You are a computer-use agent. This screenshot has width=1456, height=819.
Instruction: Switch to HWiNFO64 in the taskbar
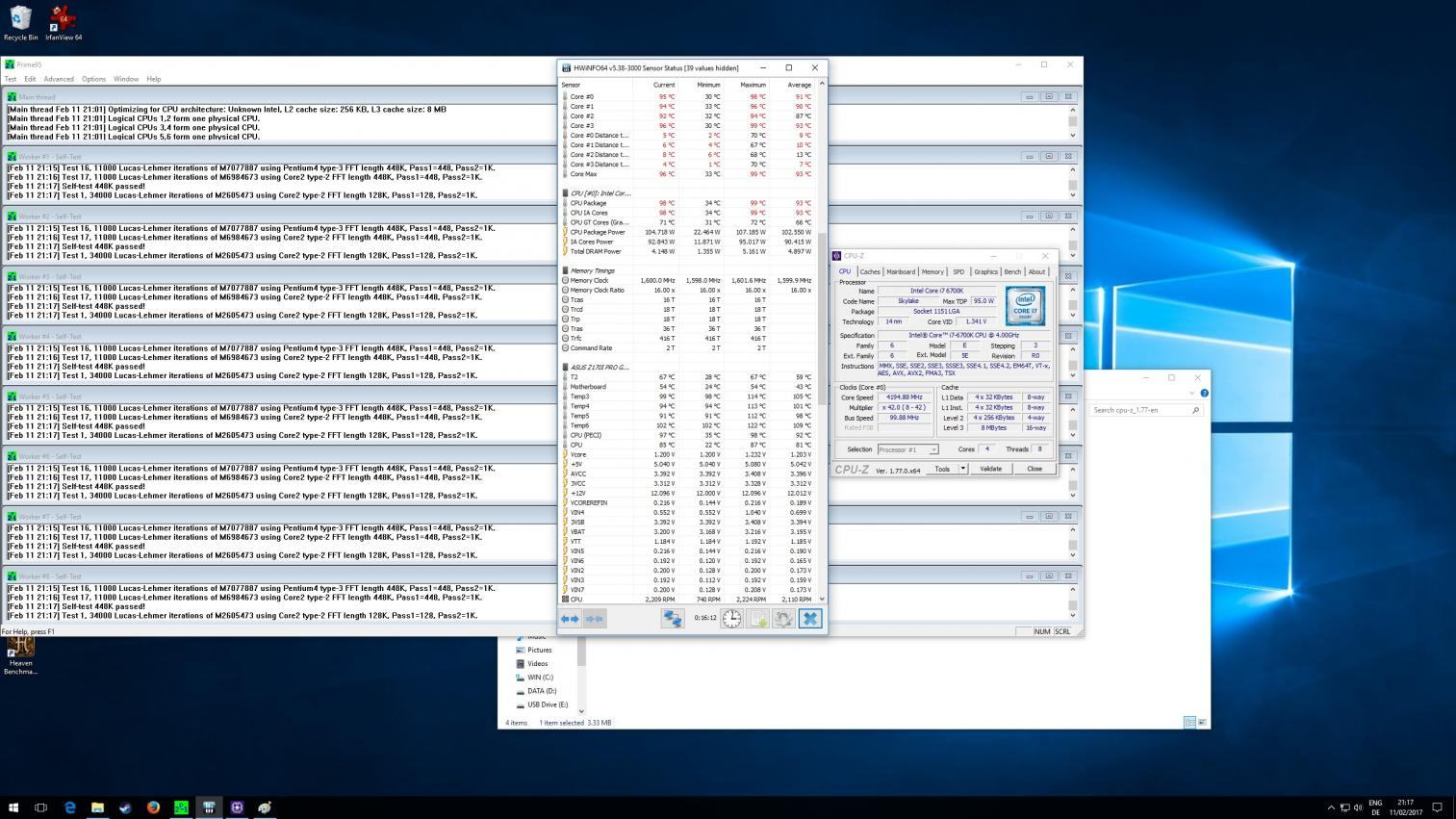click(x=209, y=807)
